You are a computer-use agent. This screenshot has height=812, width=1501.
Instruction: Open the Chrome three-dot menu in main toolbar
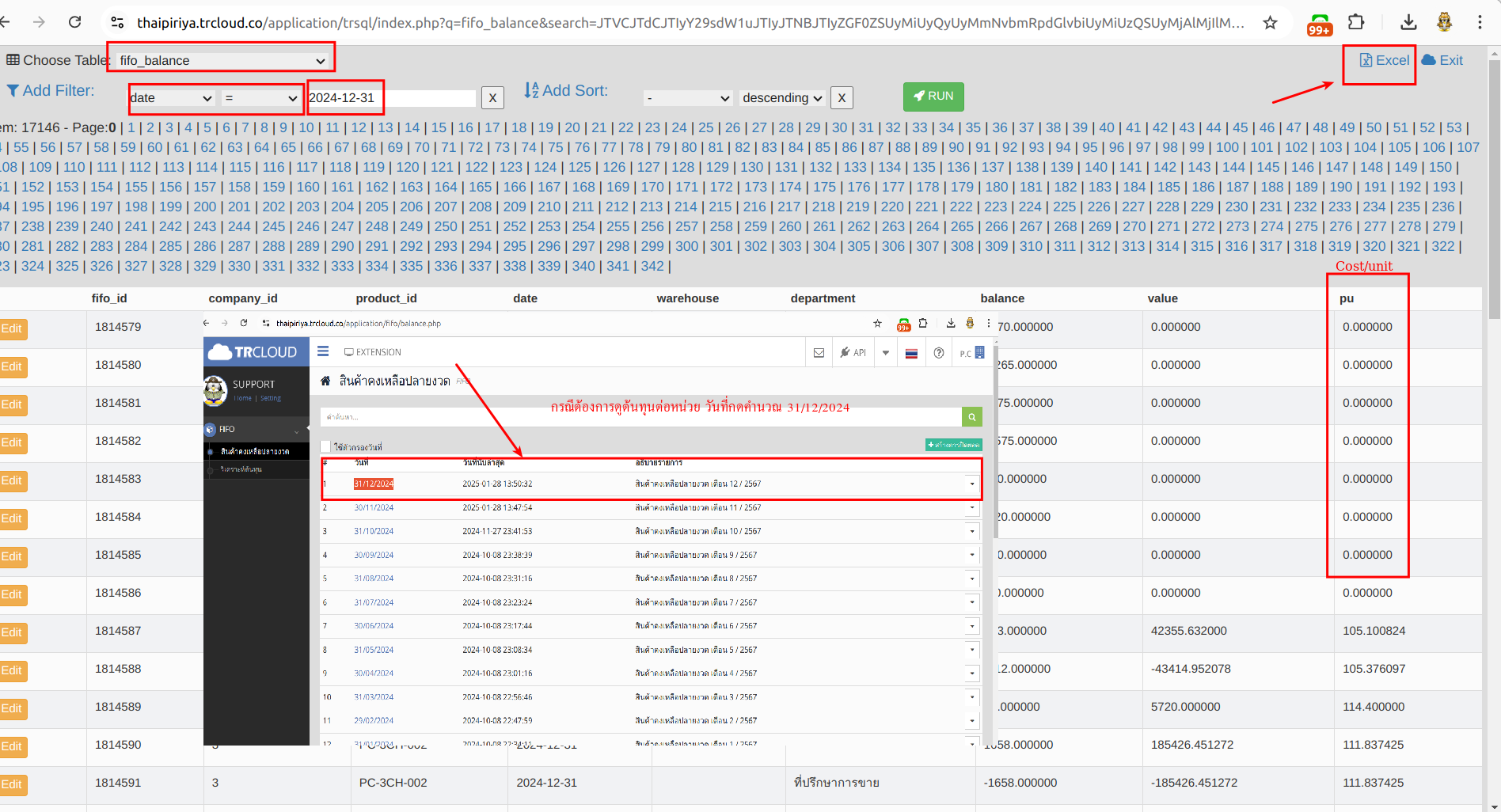[x=1480, y=22]
